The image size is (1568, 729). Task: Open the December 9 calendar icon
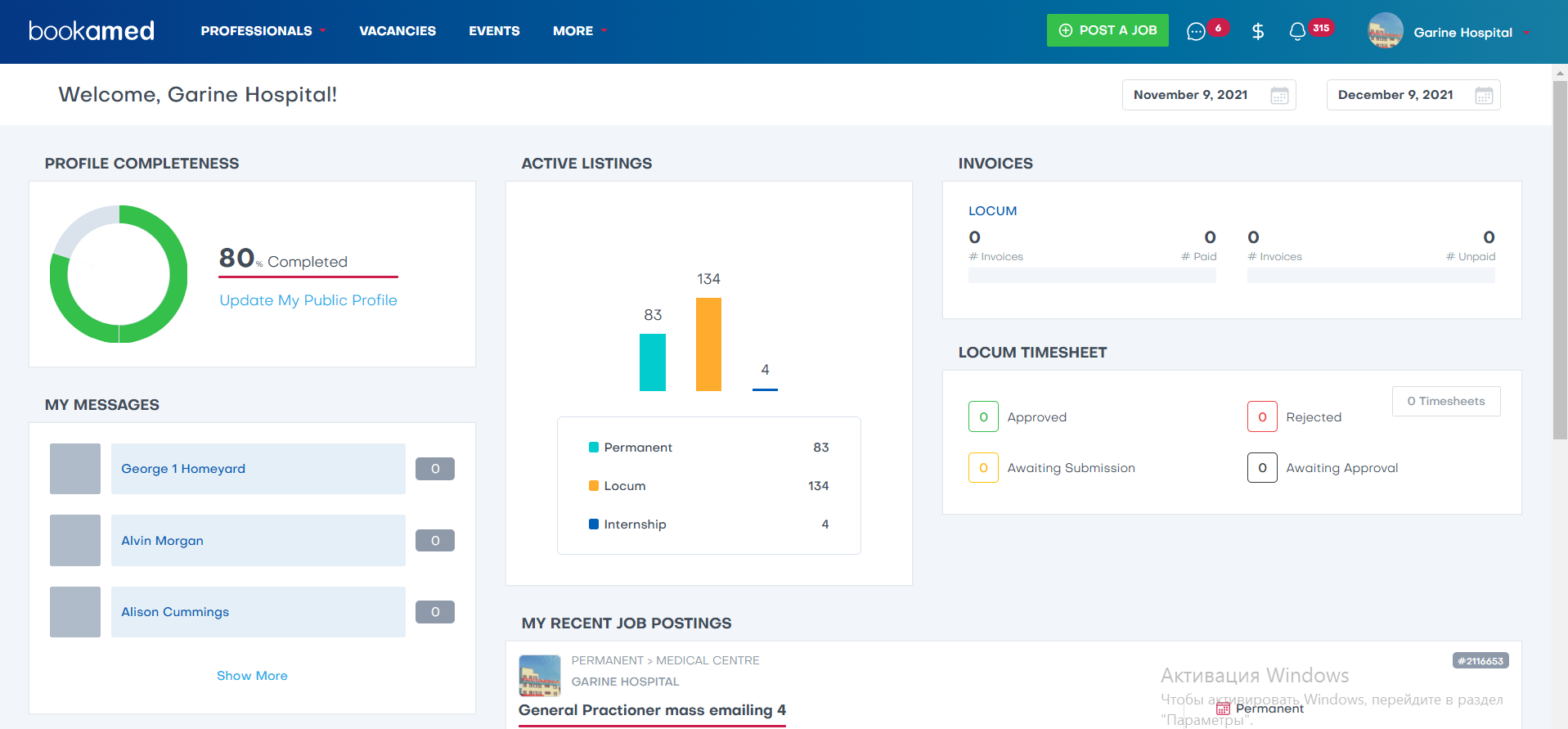pos(1484,96)
